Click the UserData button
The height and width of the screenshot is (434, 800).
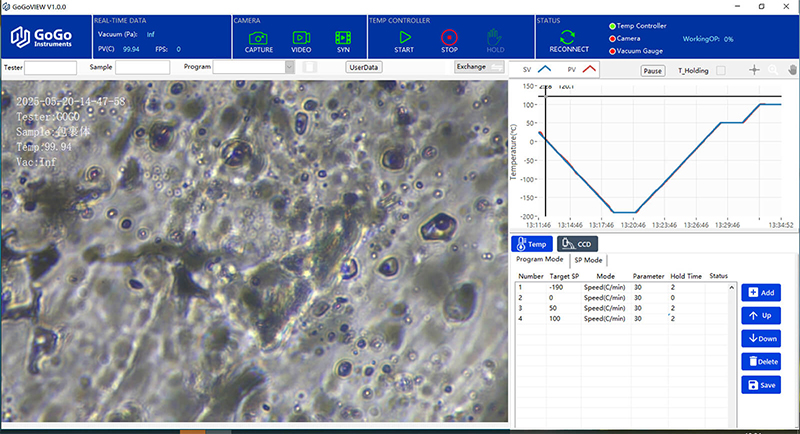364,67
